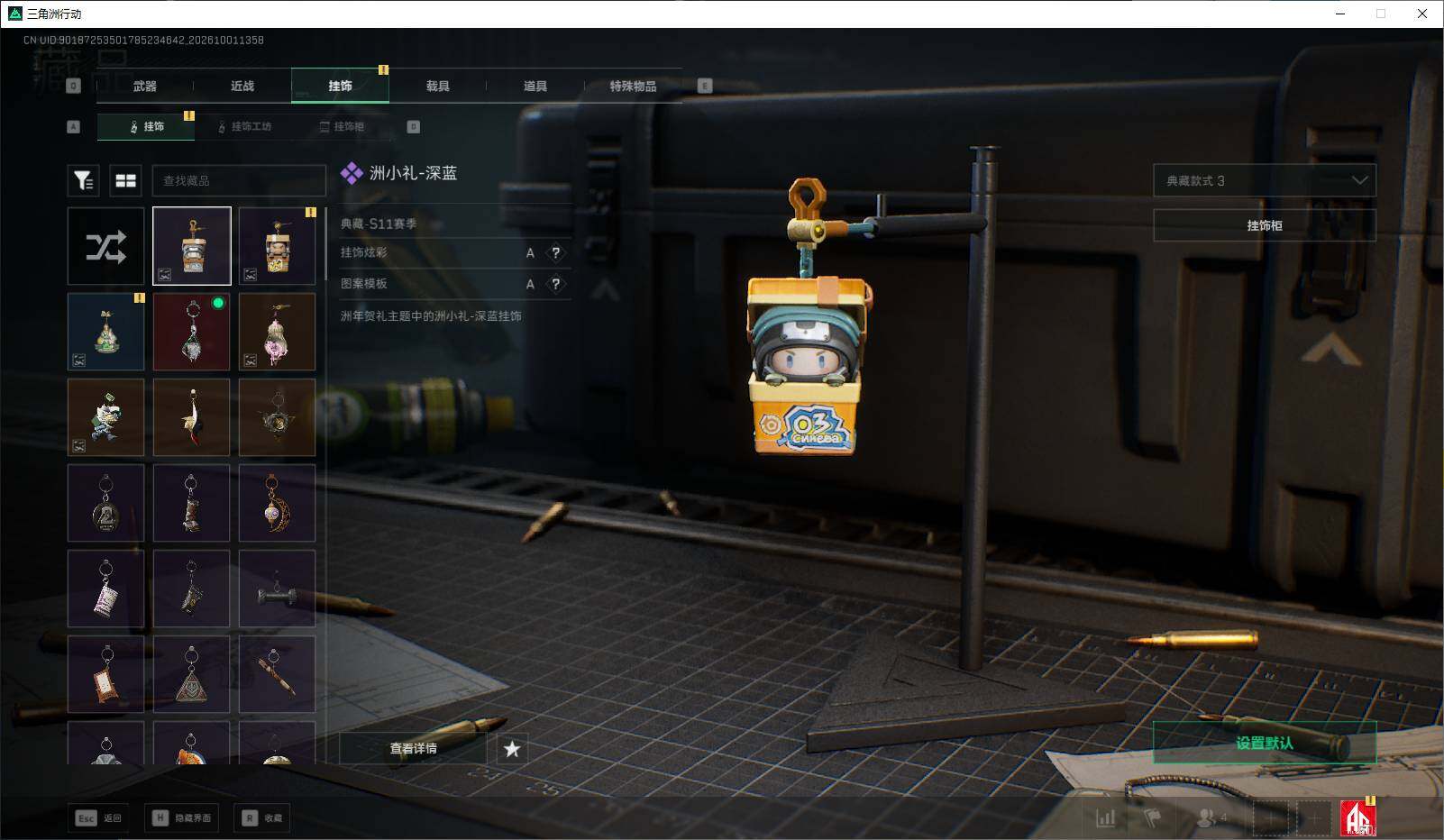Open the 典藏款式 3 style dropdown
This screenshot has height=840, width=1444.
[1265, 180]
